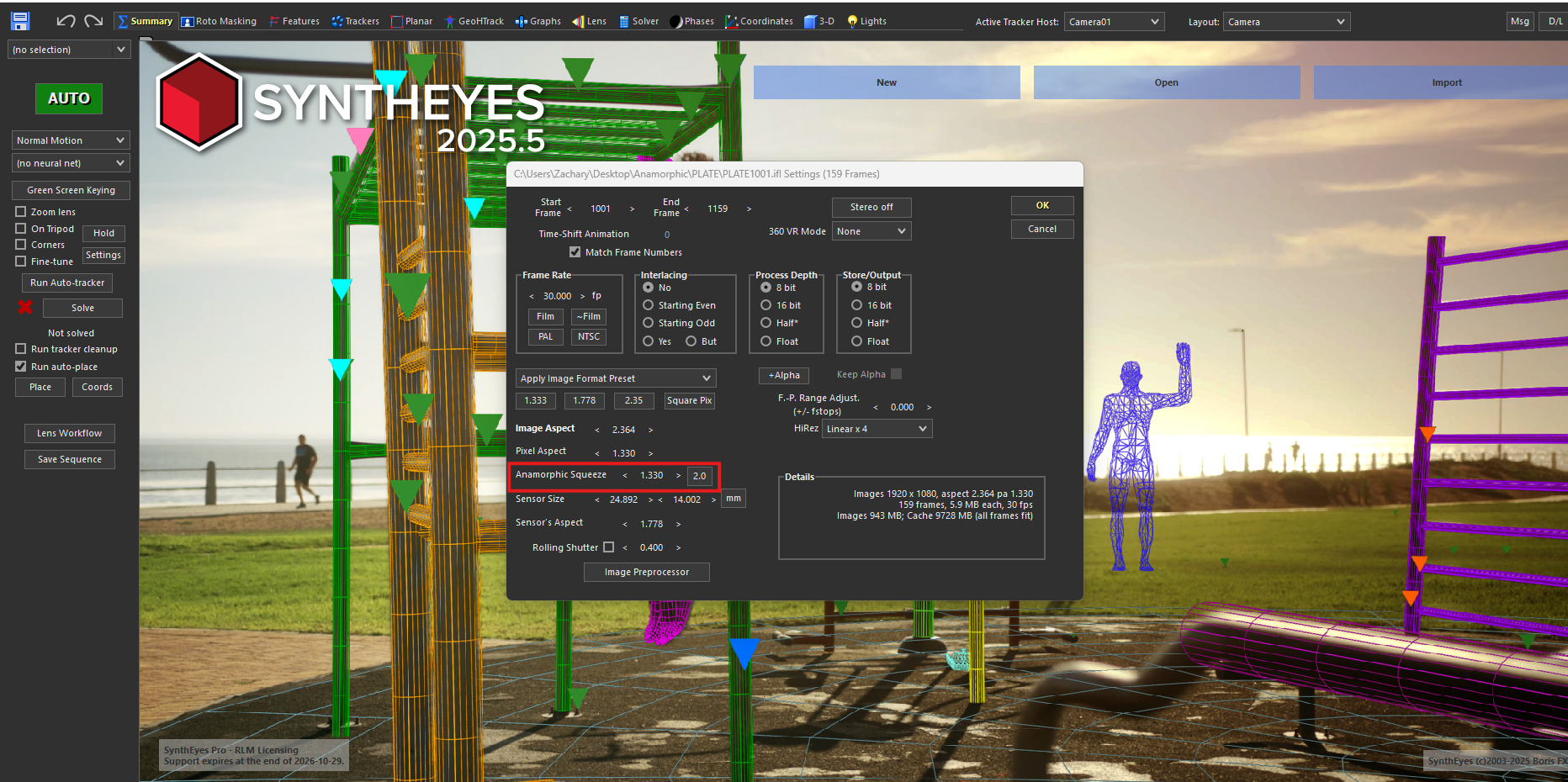Switch to Roto Masking room
1568x782 pixels.
tap(220, 21)
